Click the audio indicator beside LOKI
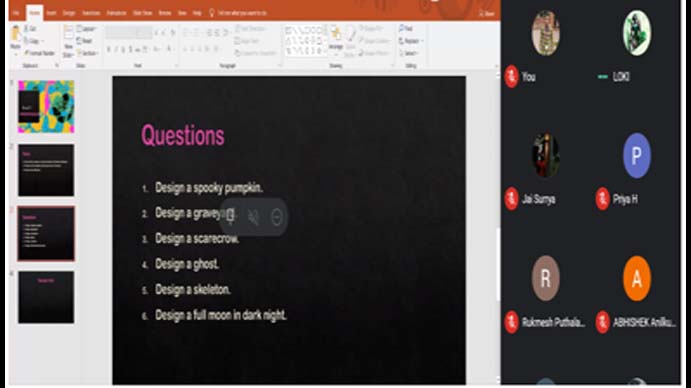This screenshot has height=388, width=691. 602,77
